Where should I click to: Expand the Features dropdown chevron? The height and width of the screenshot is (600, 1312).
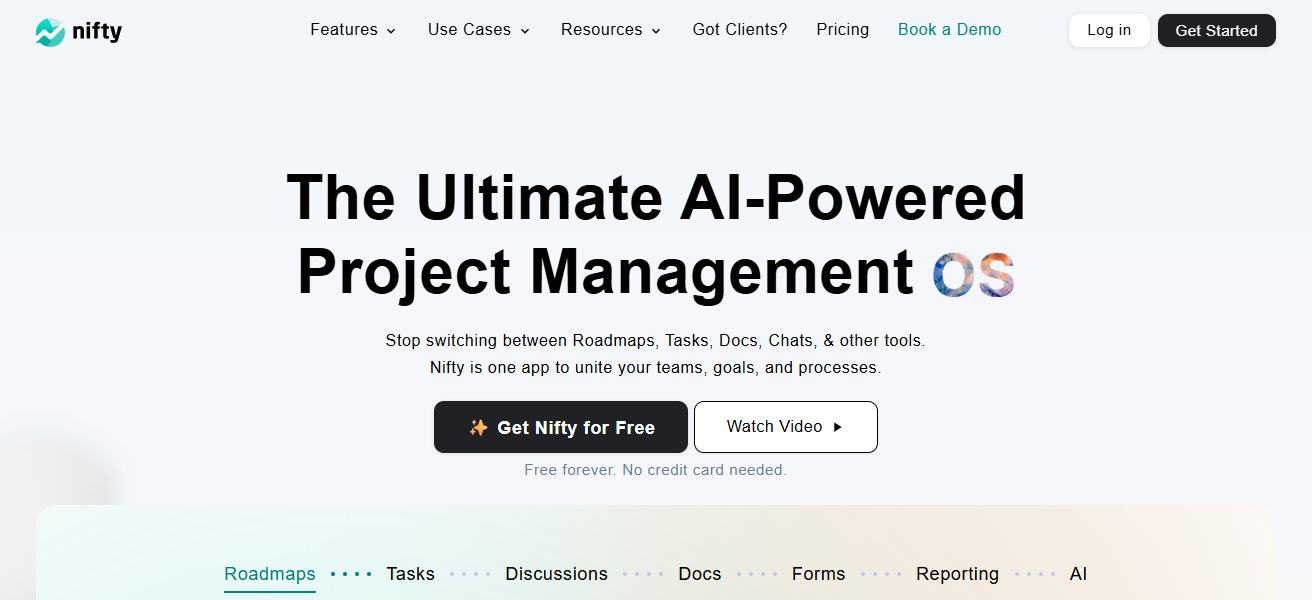[x=391, y=31]
